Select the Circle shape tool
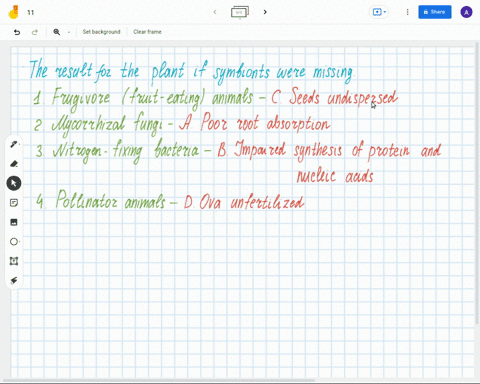This screenshot has height=384, width=480. pyautogui.click(x=14, y=241)
